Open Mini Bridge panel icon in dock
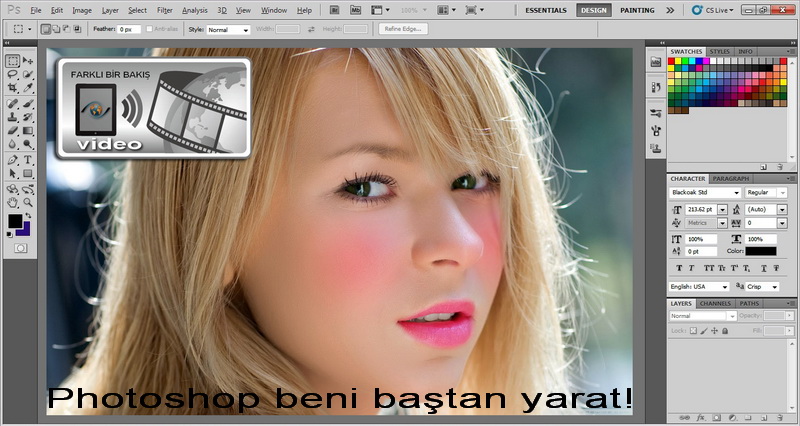This screenshot has height=426, width=800. 656,62
